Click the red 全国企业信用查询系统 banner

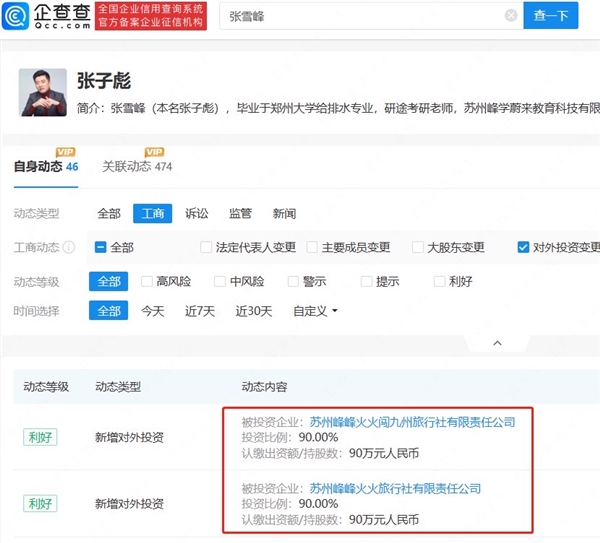coord(151,16)
